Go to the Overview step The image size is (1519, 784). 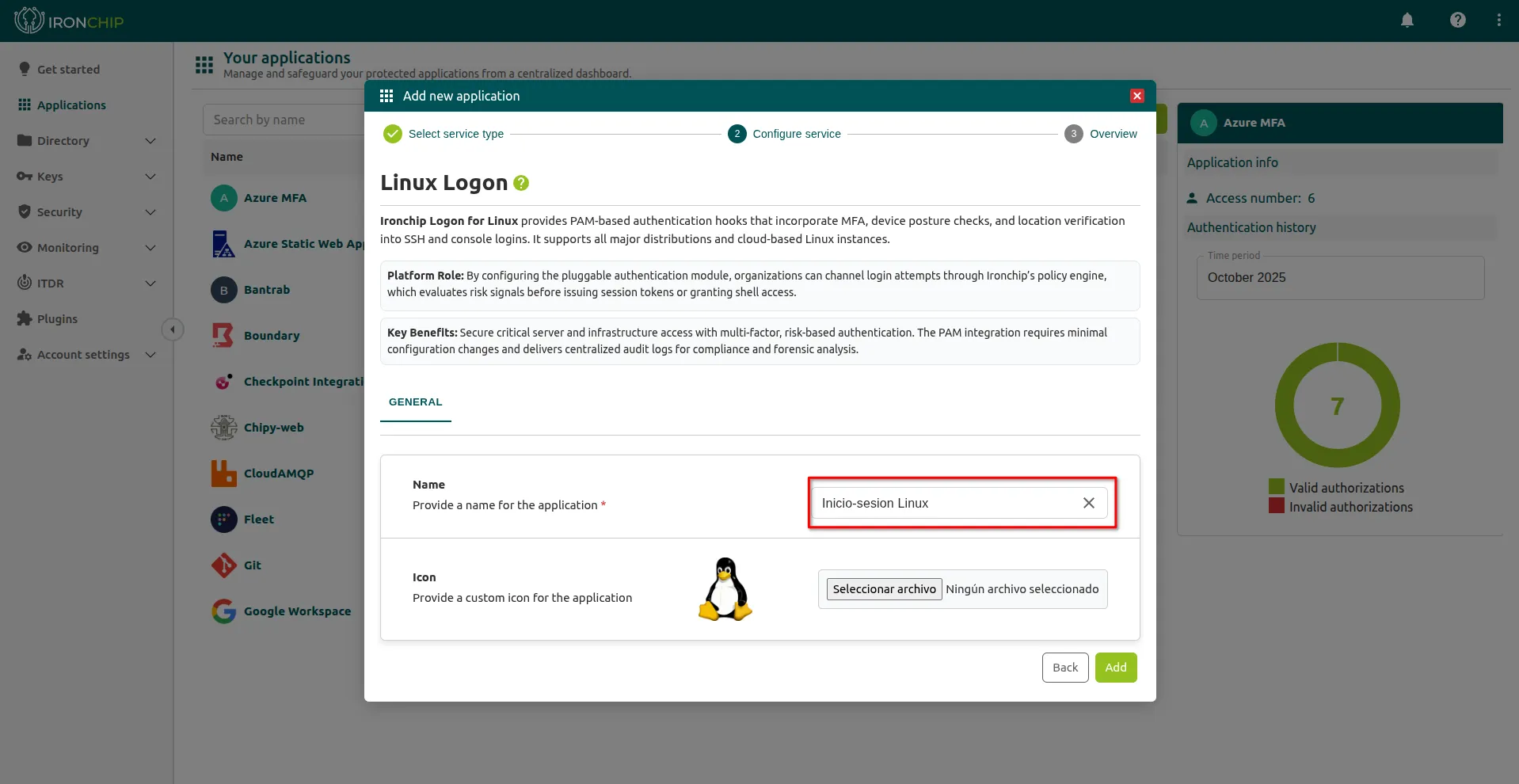click(x=1101, y=134)
